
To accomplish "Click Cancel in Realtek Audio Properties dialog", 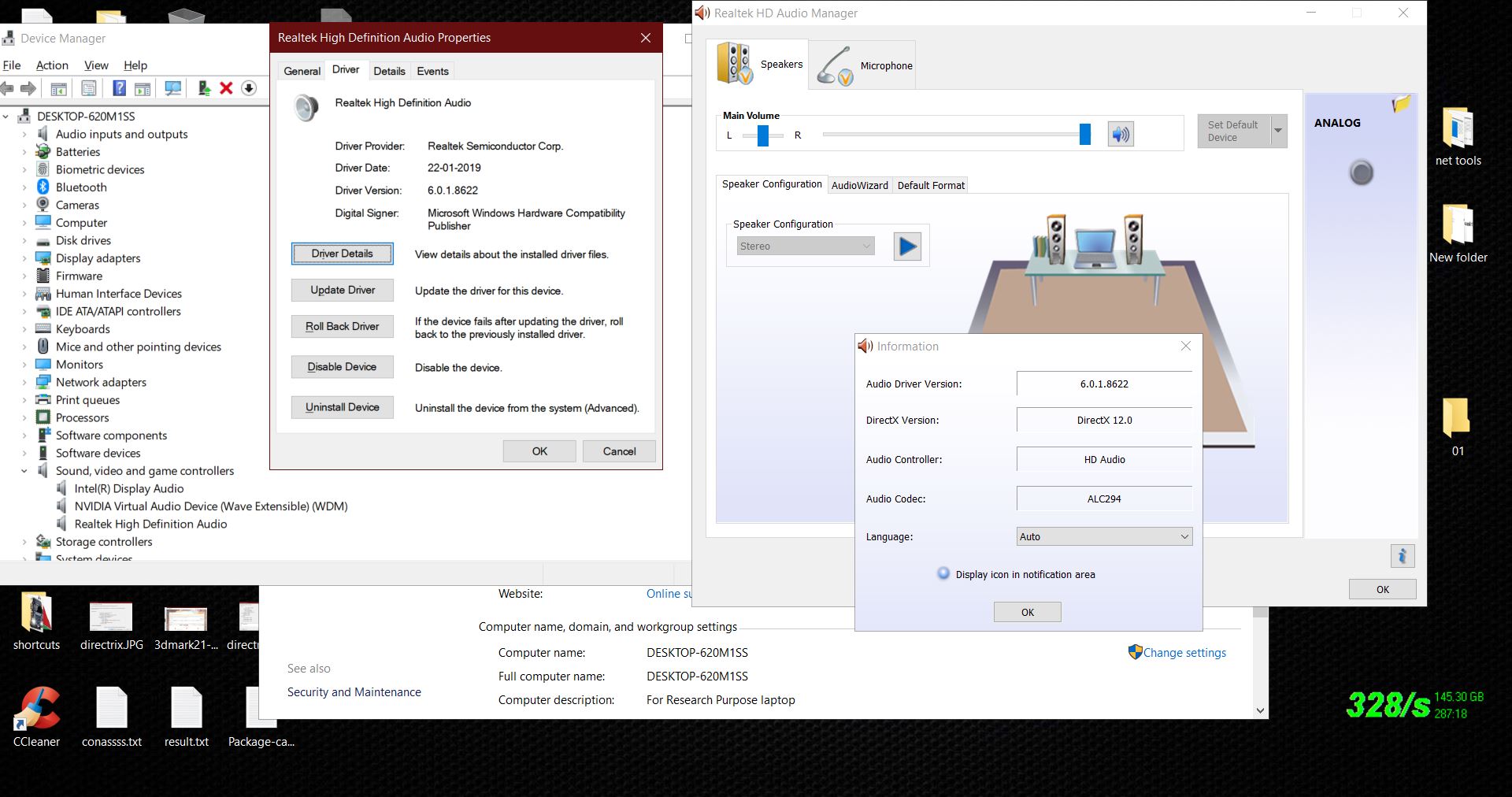I will click(x=619, y=451).
